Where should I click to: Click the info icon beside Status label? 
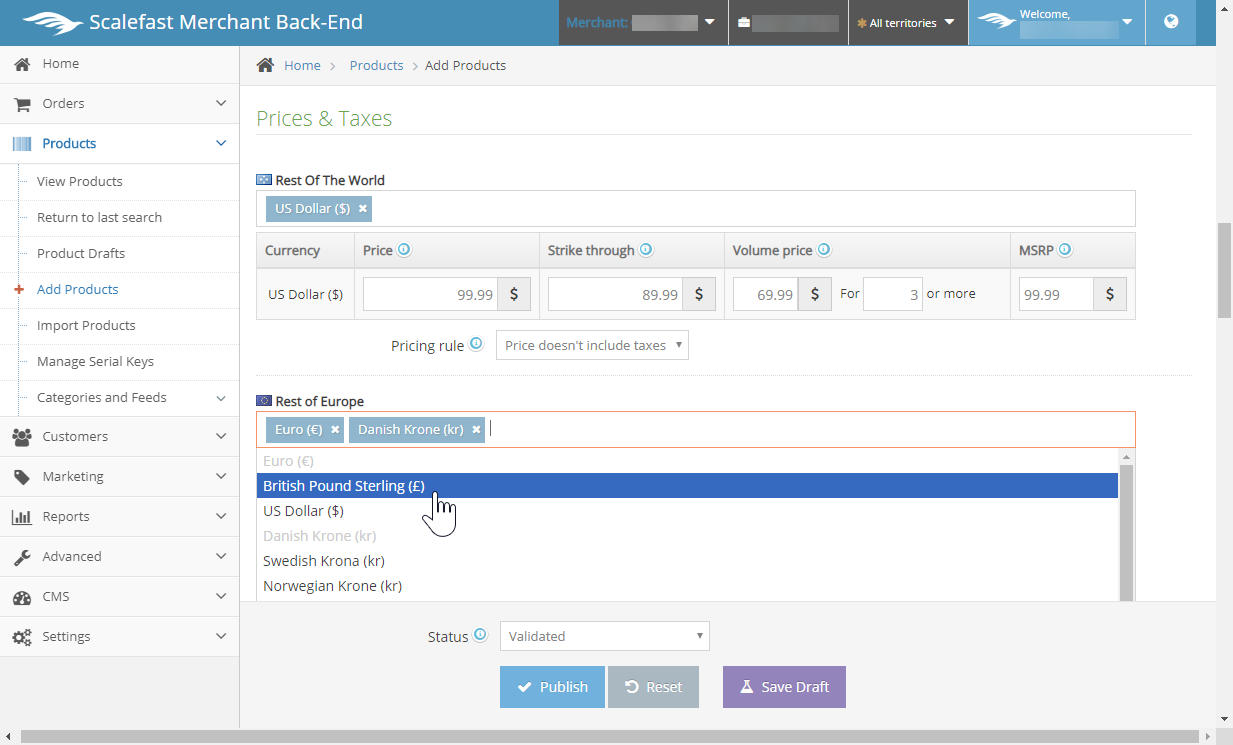click(x=480, y=635)
